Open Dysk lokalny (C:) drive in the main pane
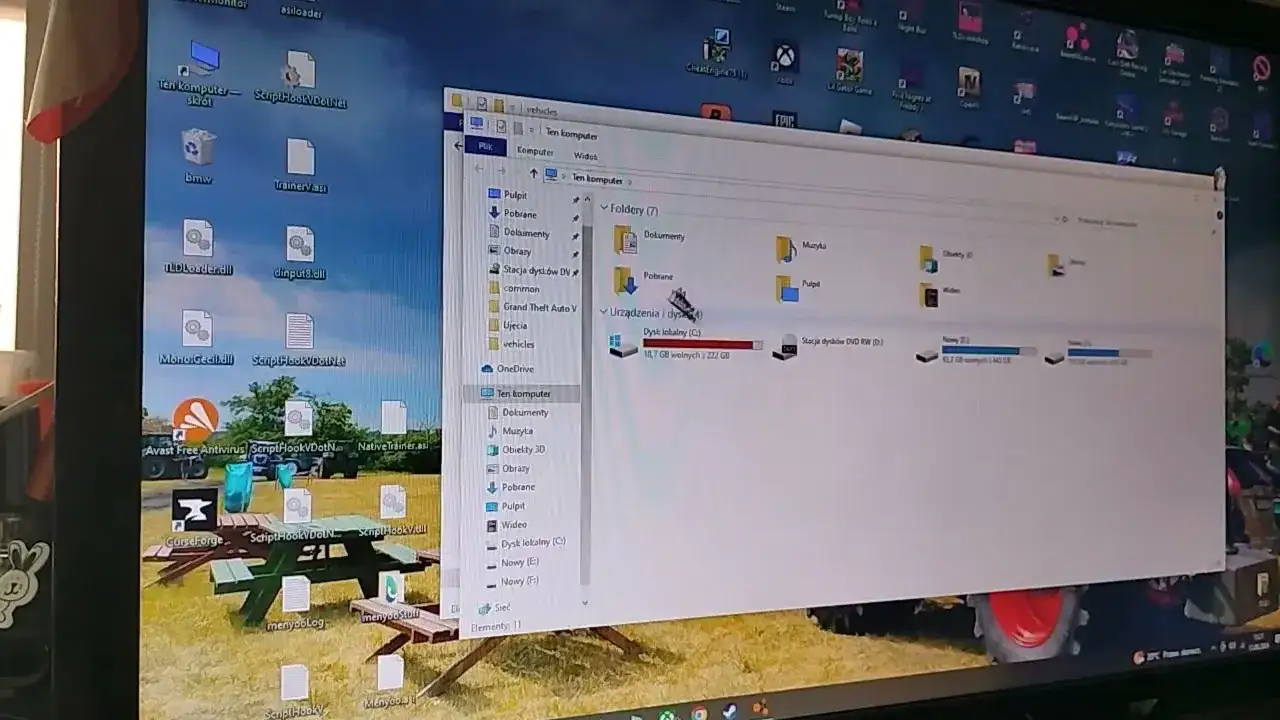 coord(623,346)
